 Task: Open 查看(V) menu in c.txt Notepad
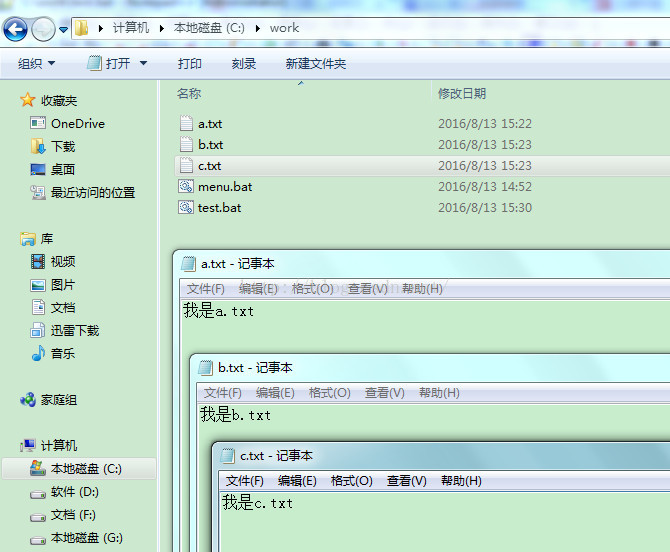406,481
